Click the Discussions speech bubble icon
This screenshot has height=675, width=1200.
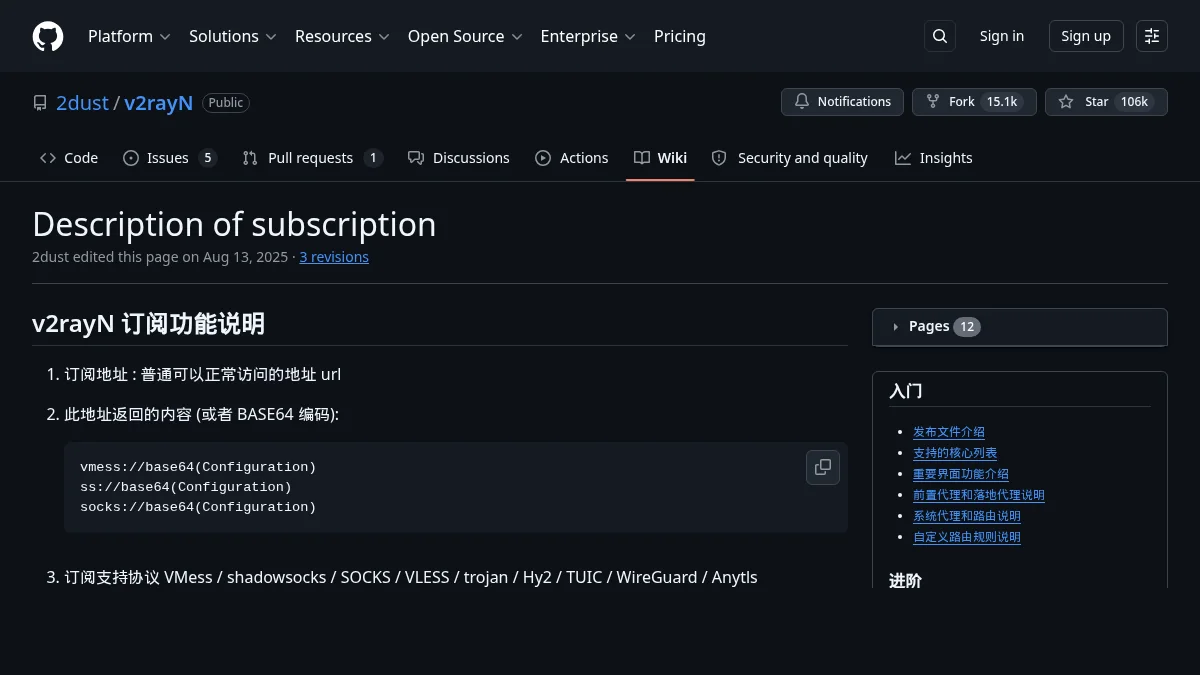pyautogui.click(x=416, y=158)
